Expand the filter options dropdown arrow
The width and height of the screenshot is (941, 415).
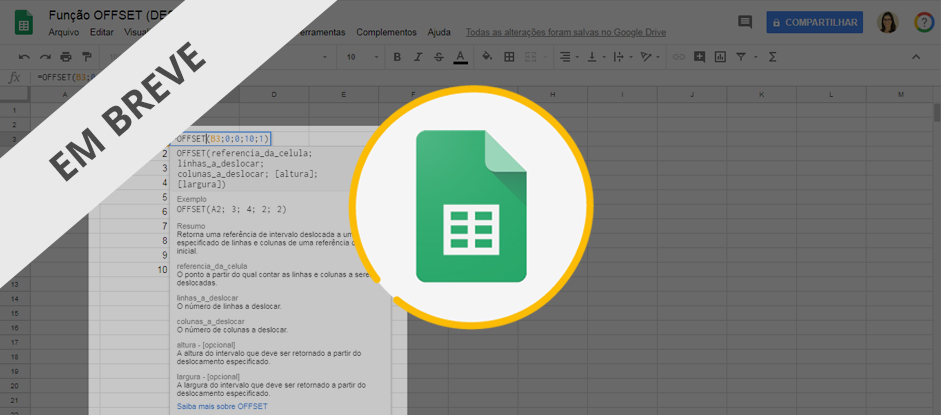click(x=755, y=57)
